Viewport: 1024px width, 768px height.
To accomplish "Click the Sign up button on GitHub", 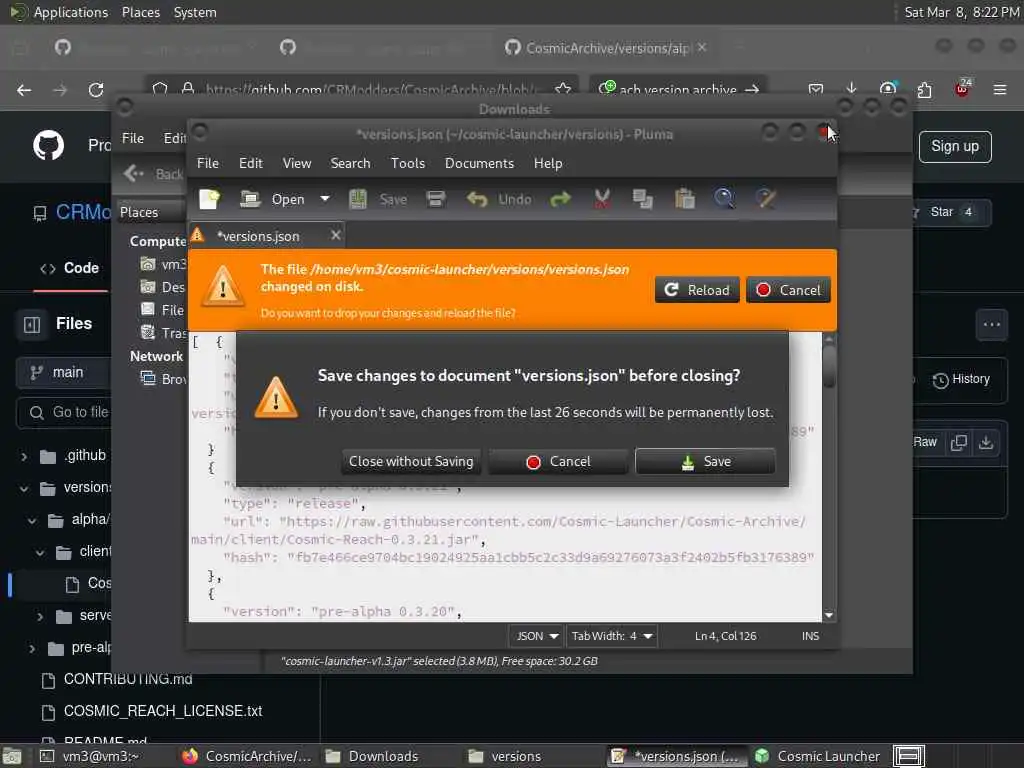I will point(955,146).
